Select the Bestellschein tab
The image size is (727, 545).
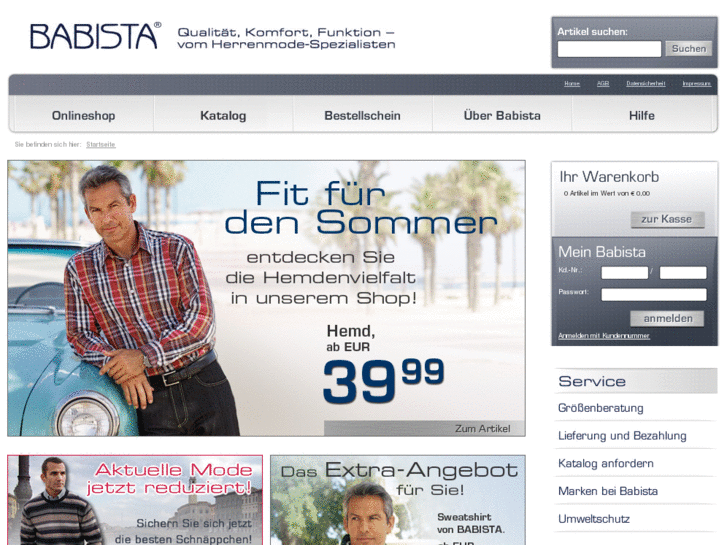(x=363, y=115)
